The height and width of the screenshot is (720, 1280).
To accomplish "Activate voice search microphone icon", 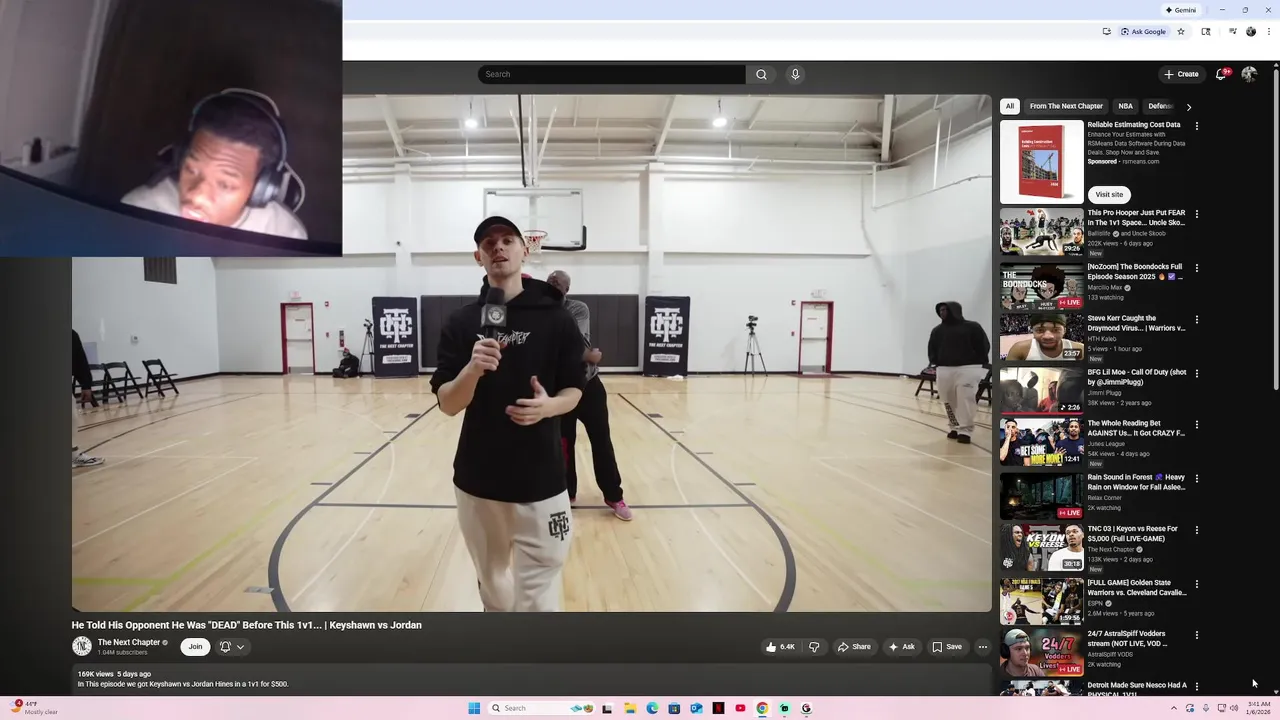I will 795,74.
